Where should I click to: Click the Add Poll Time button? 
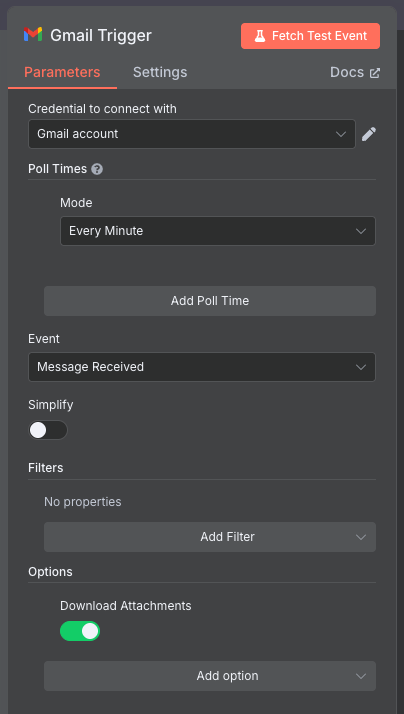210,301
